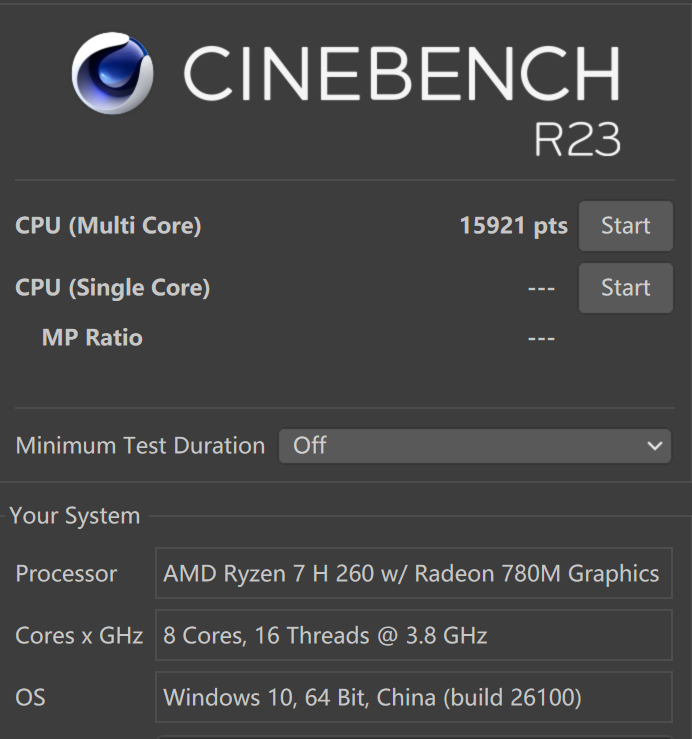Screen dimensions: 692x739
Task: Click the Cinebench sphere logo icon
Action: click(x=113, y=74)
